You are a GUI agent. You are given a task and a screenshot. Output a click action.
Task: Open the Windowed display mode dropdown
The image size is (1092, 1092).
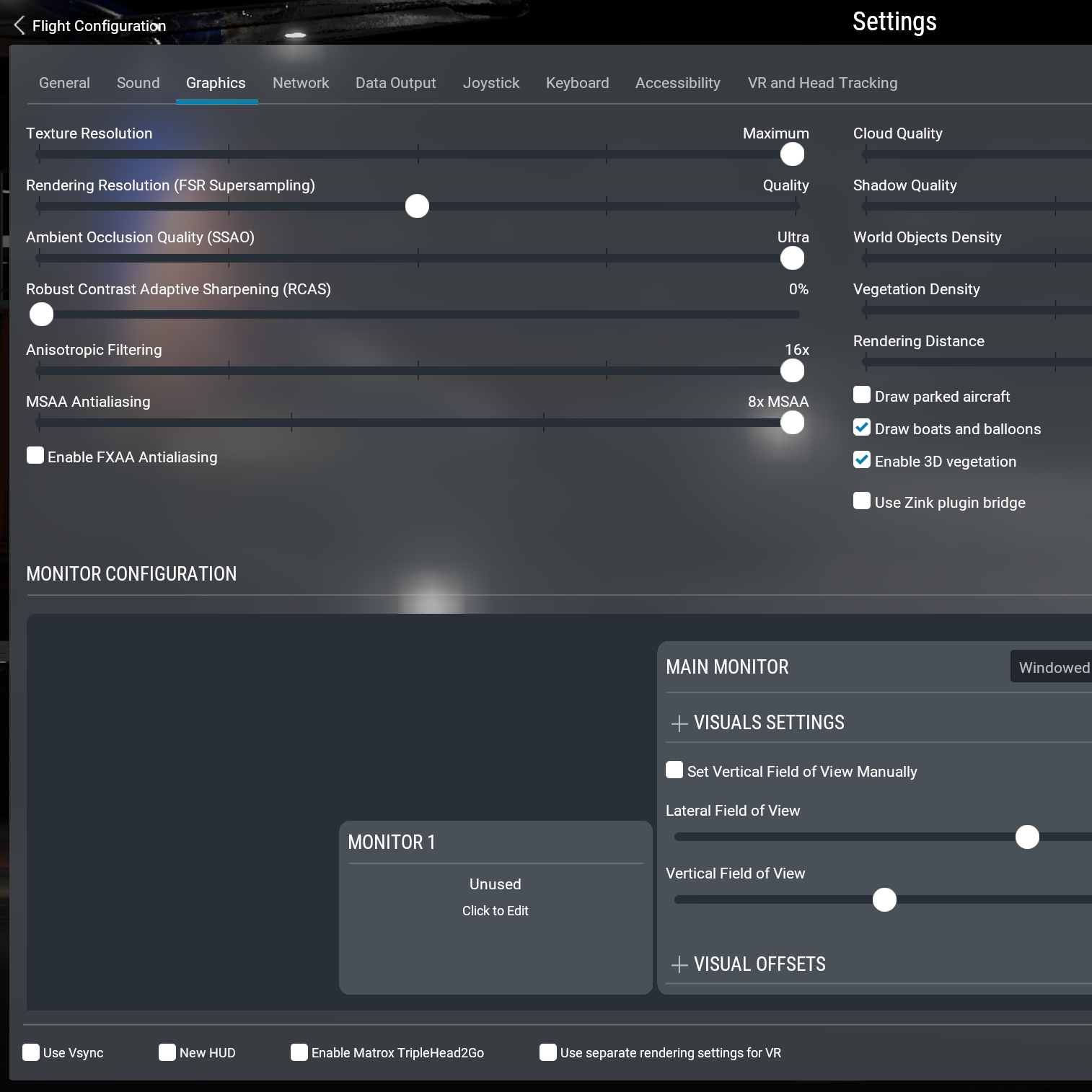(x=1052, y=667)
